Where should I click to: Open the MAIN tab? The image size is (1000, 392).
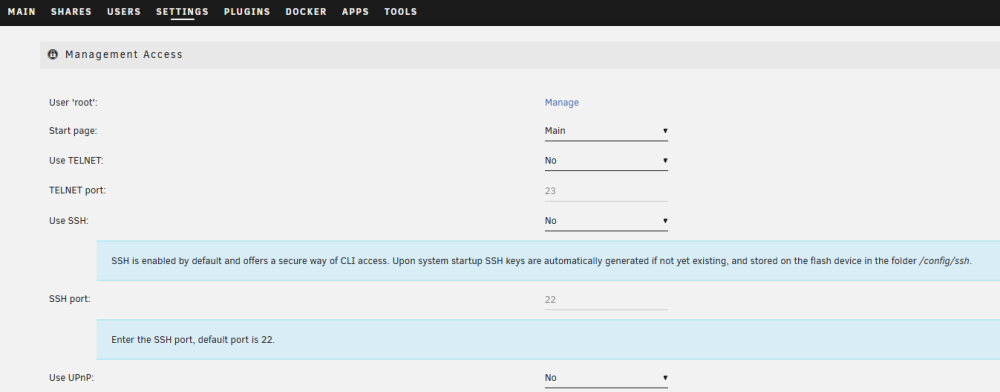click(x=22, y=12)
